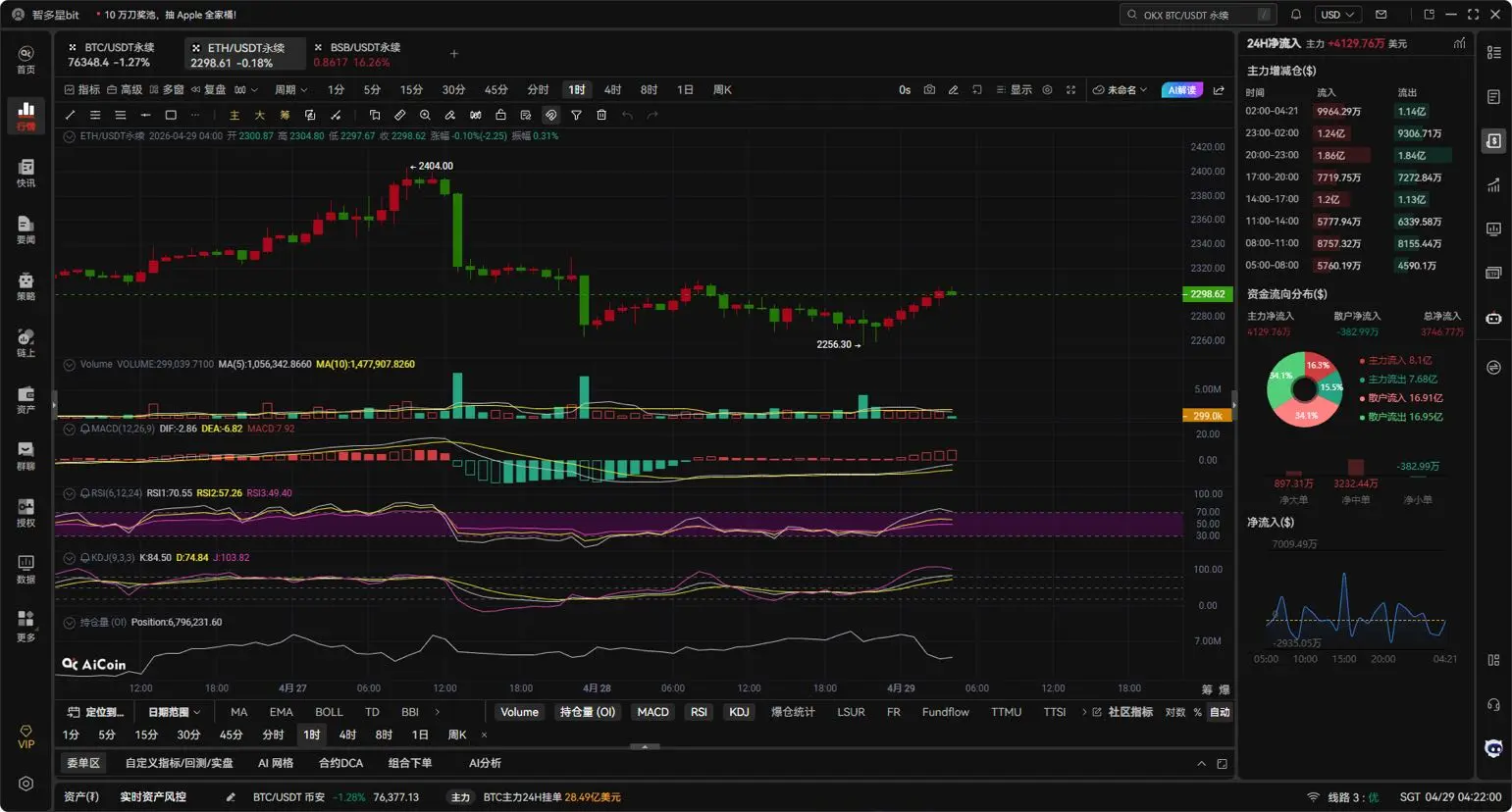Image resolution: width=1512 pixels, height=812 pixels.
Task: Select the 合约DCA tab
Action: coord(340,763)
